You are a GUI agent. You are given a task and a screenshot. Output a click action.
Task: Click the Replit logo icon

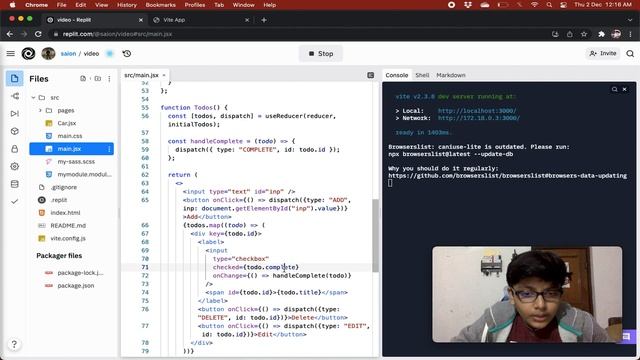click(x=28, y=53)
